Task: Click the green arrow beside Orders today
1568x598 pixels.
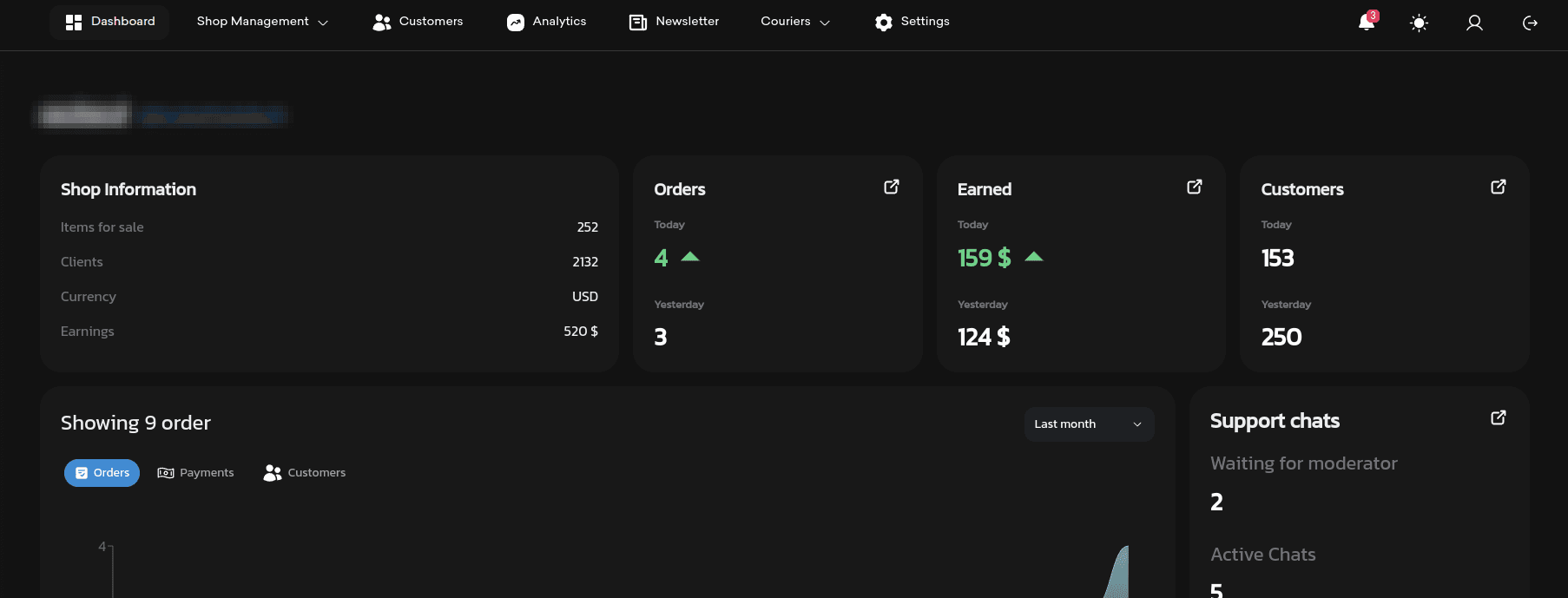Action: point(690,256)
